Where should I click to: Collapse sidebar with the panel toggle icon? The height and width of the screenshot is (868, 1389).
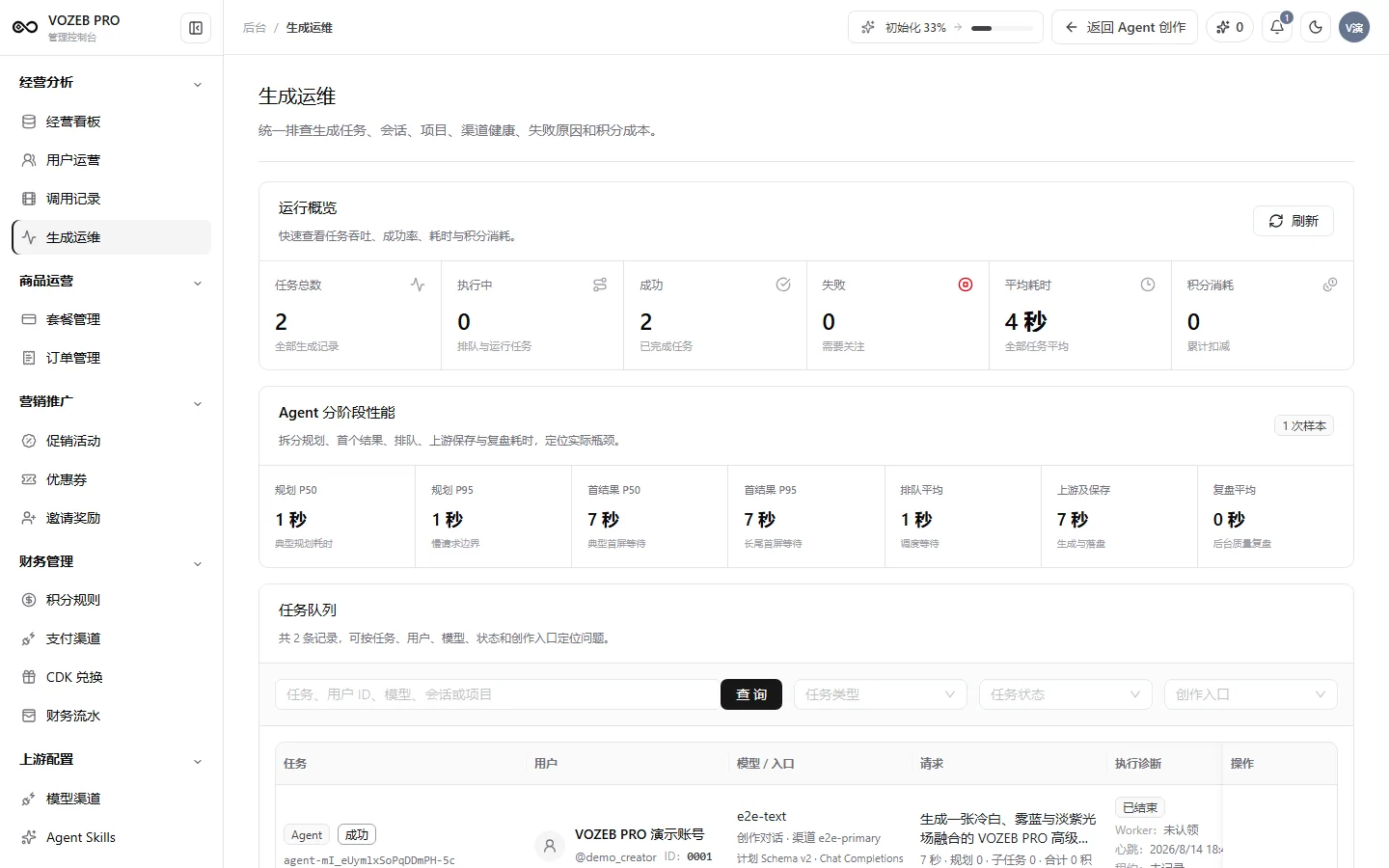click(x=196, y=28)
